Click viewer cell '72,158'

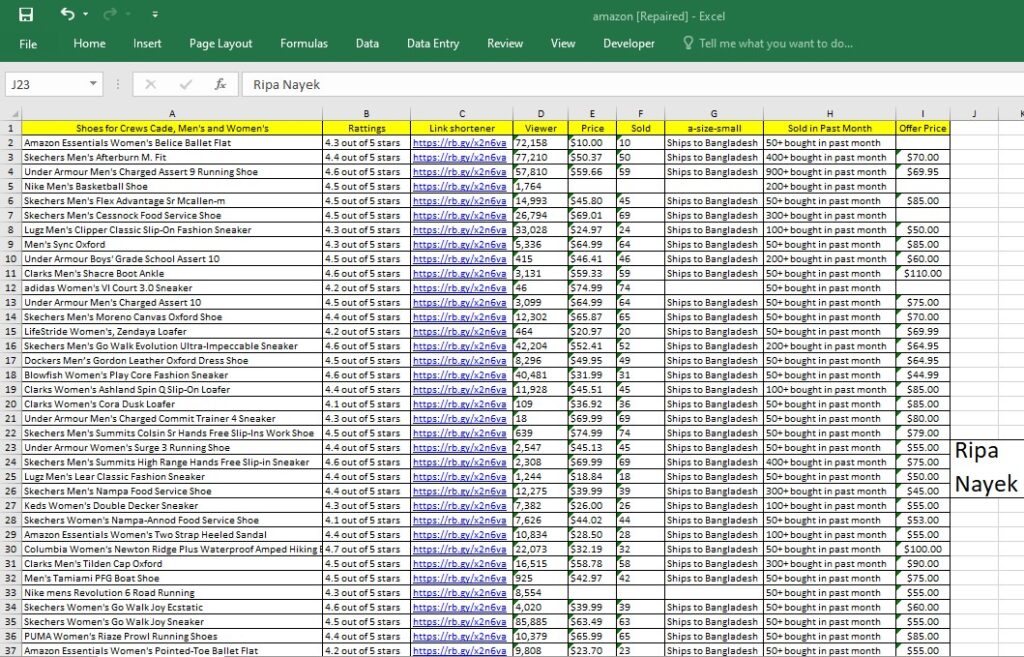point(541,143)
